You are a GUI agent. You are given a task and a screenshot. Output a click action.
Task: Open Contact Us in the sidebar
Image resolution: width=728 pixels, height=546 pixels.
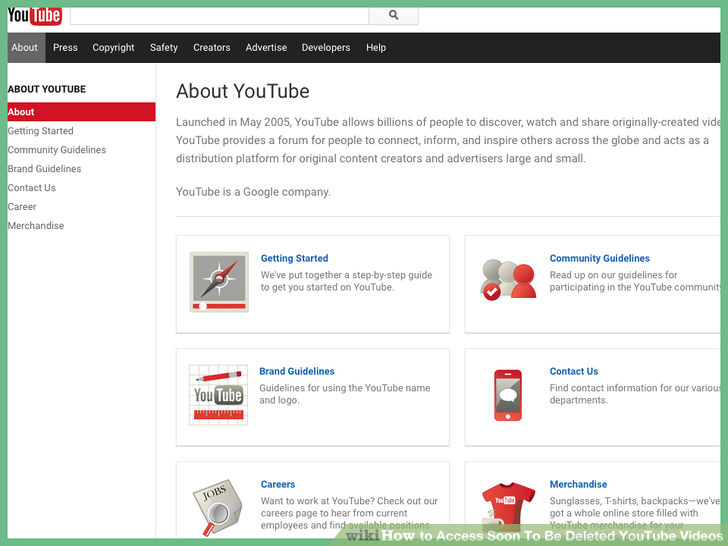pos(32,188)
